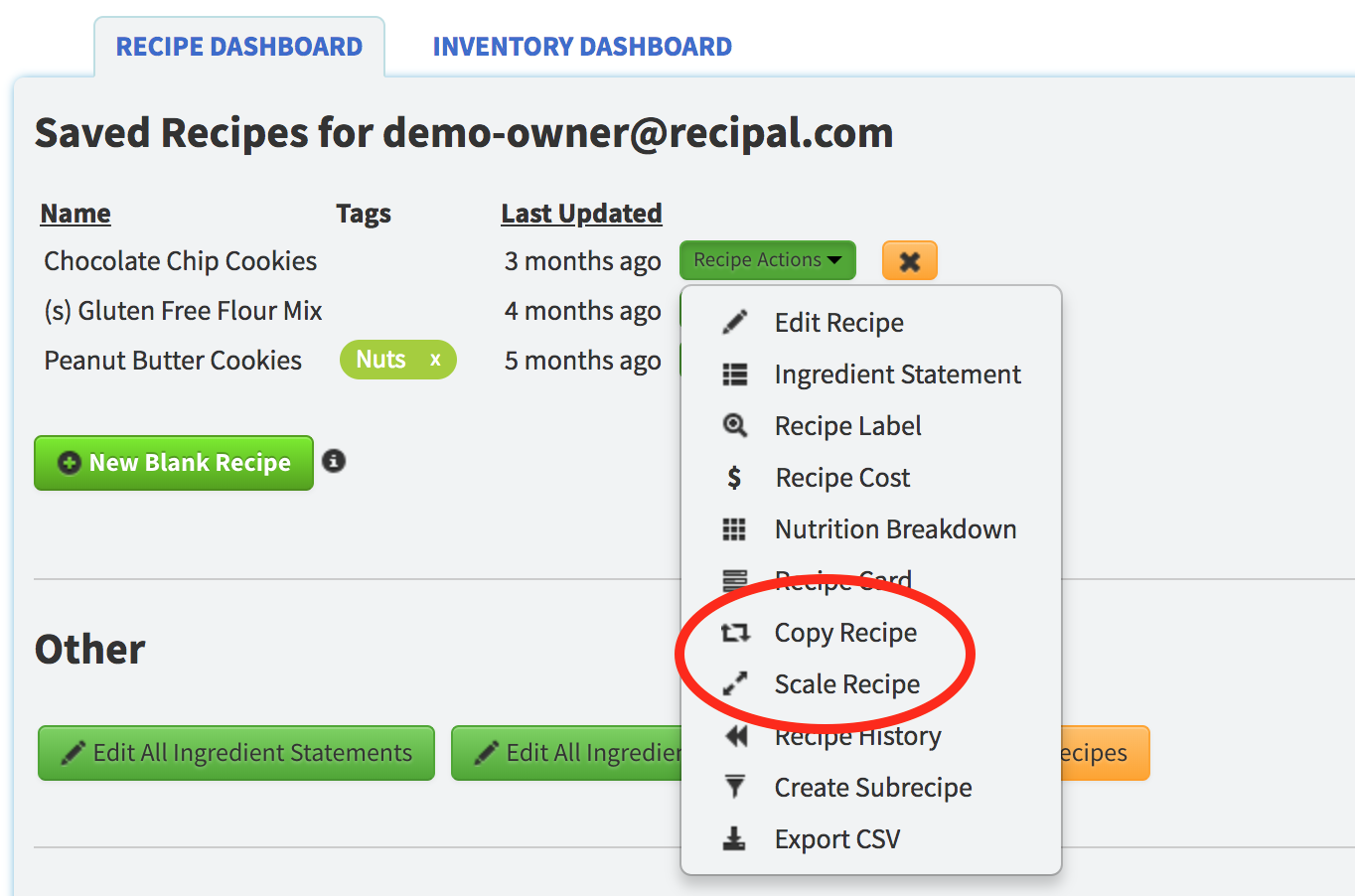Click the info icon beside New Blank Recipe

pos(334,461)
